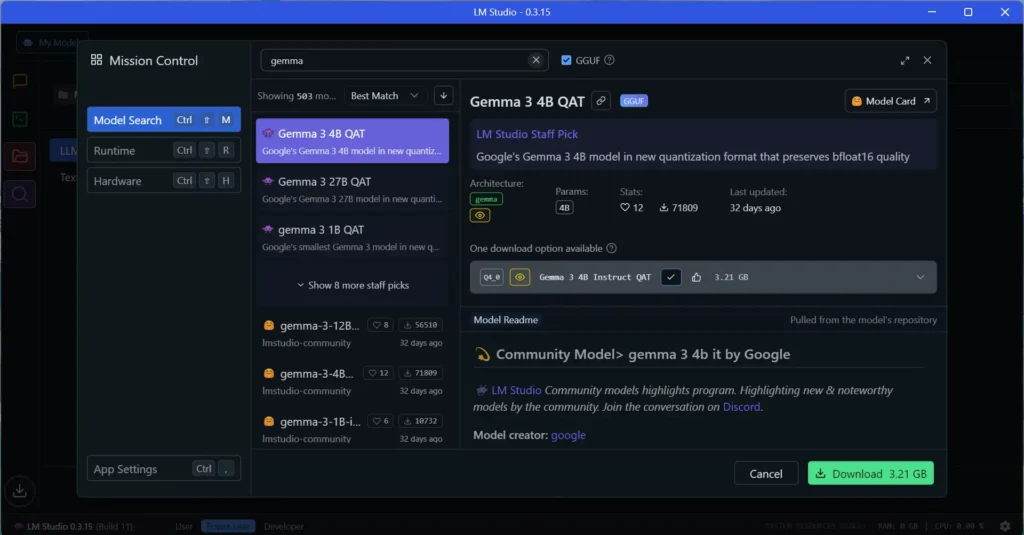Viewport: 1024px width, 535px height.
Task: Copy the Gemma 3 4B QAT model link
Action: (x=601, y=101)
